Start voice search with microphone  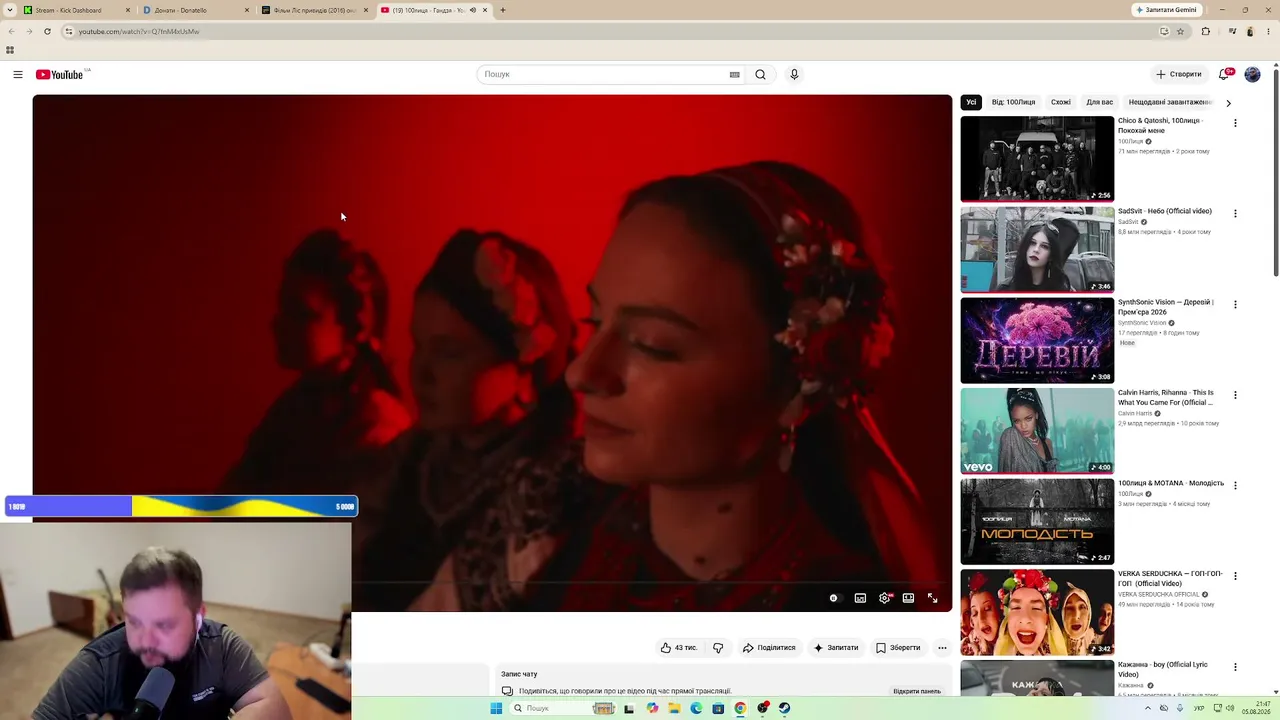794,74
